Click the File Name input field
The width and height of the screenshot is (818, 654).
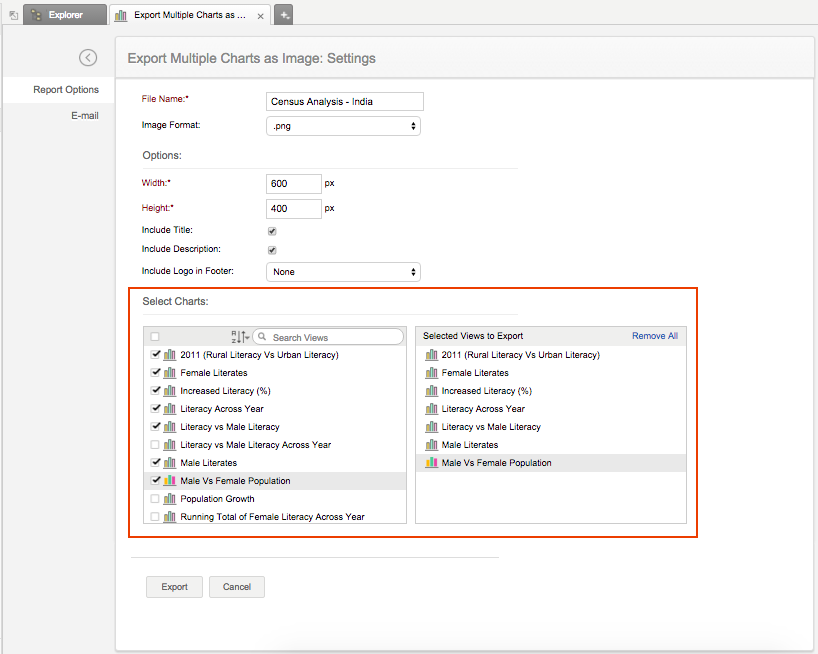coord(345,101)
